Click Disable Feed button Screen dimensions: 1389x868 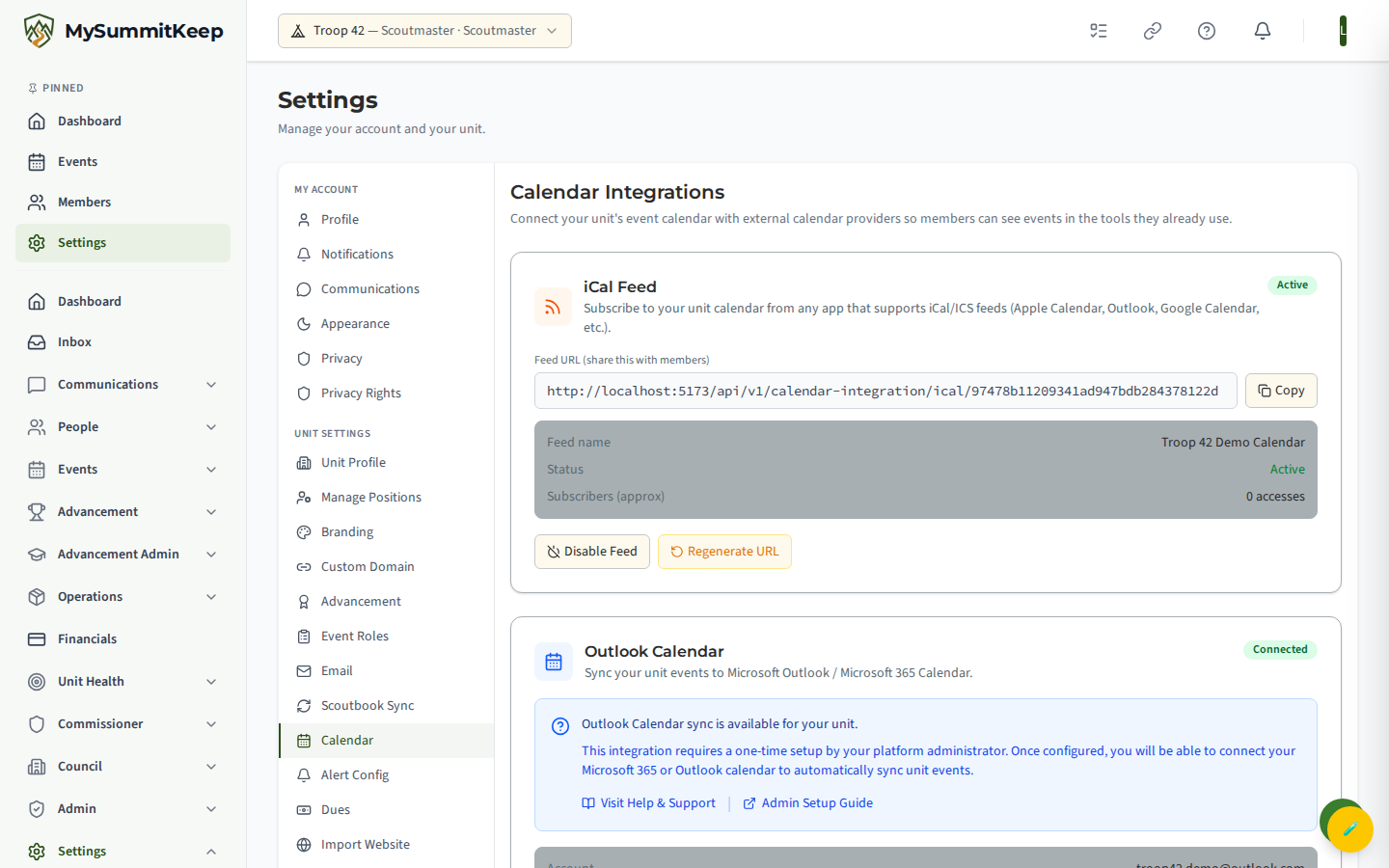point(592,552)
